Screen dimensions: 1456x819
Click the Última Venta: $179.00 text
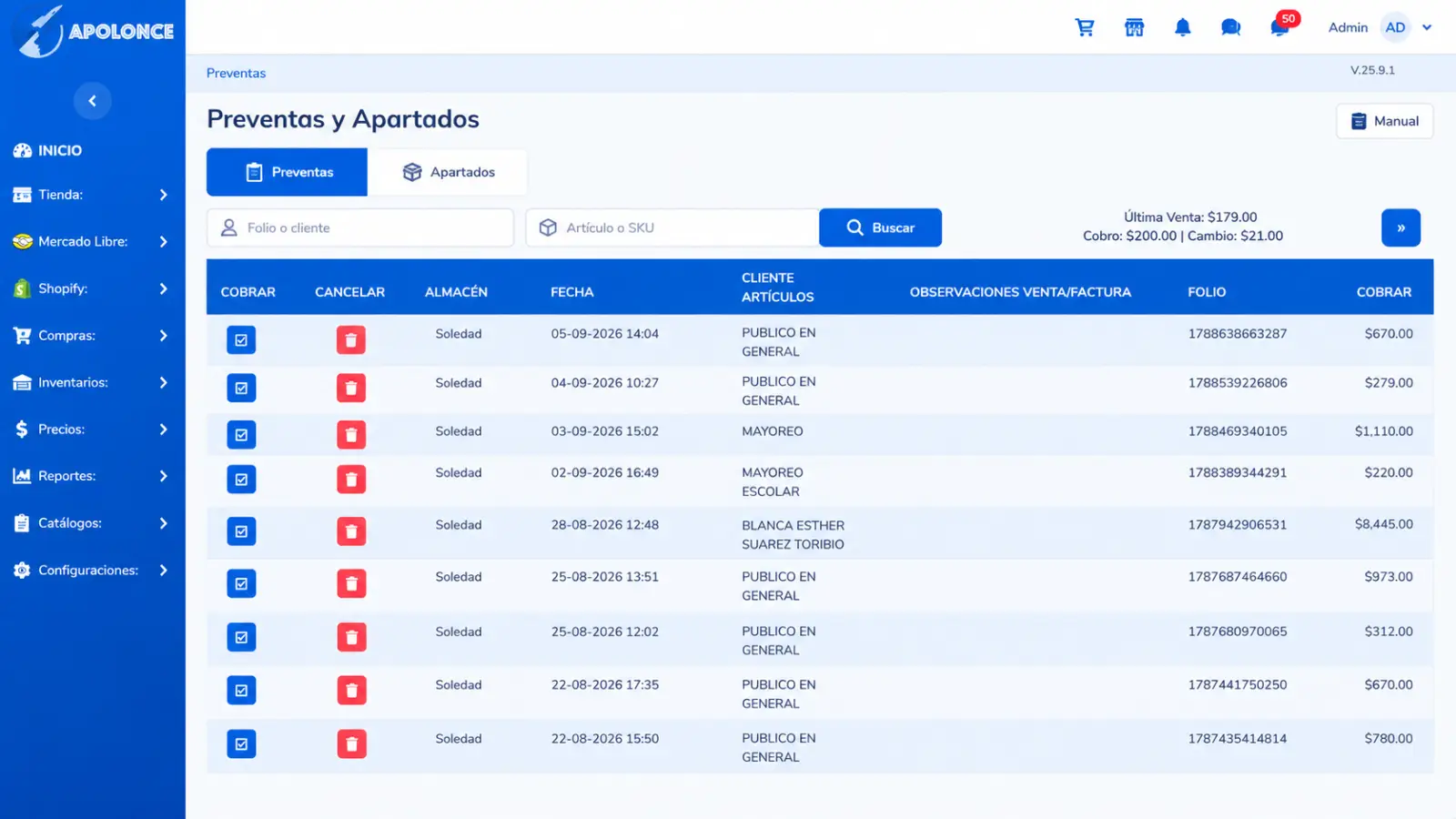coord(1190,217)
